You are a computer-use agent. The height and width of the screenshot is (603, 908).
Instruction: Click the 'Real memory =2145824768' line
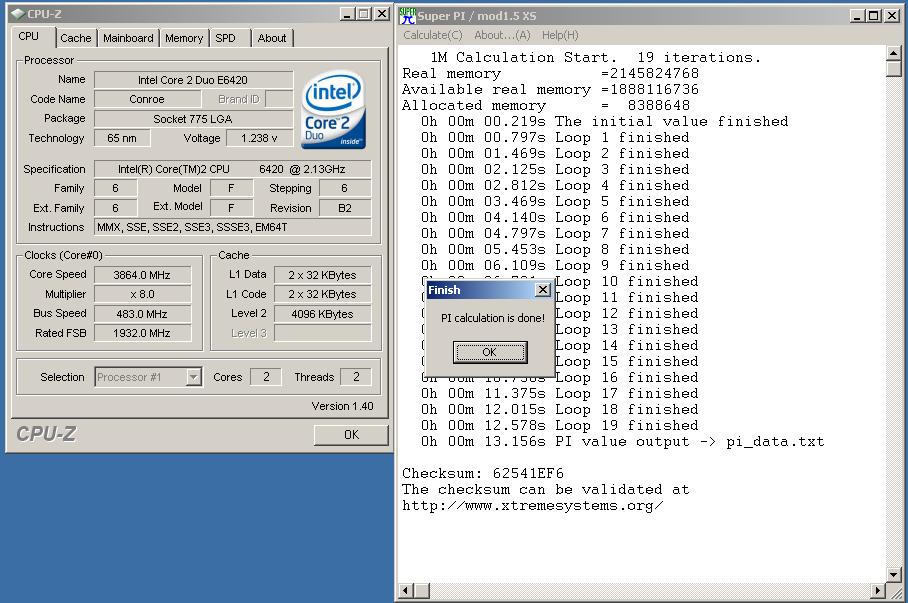pos(550,74)
